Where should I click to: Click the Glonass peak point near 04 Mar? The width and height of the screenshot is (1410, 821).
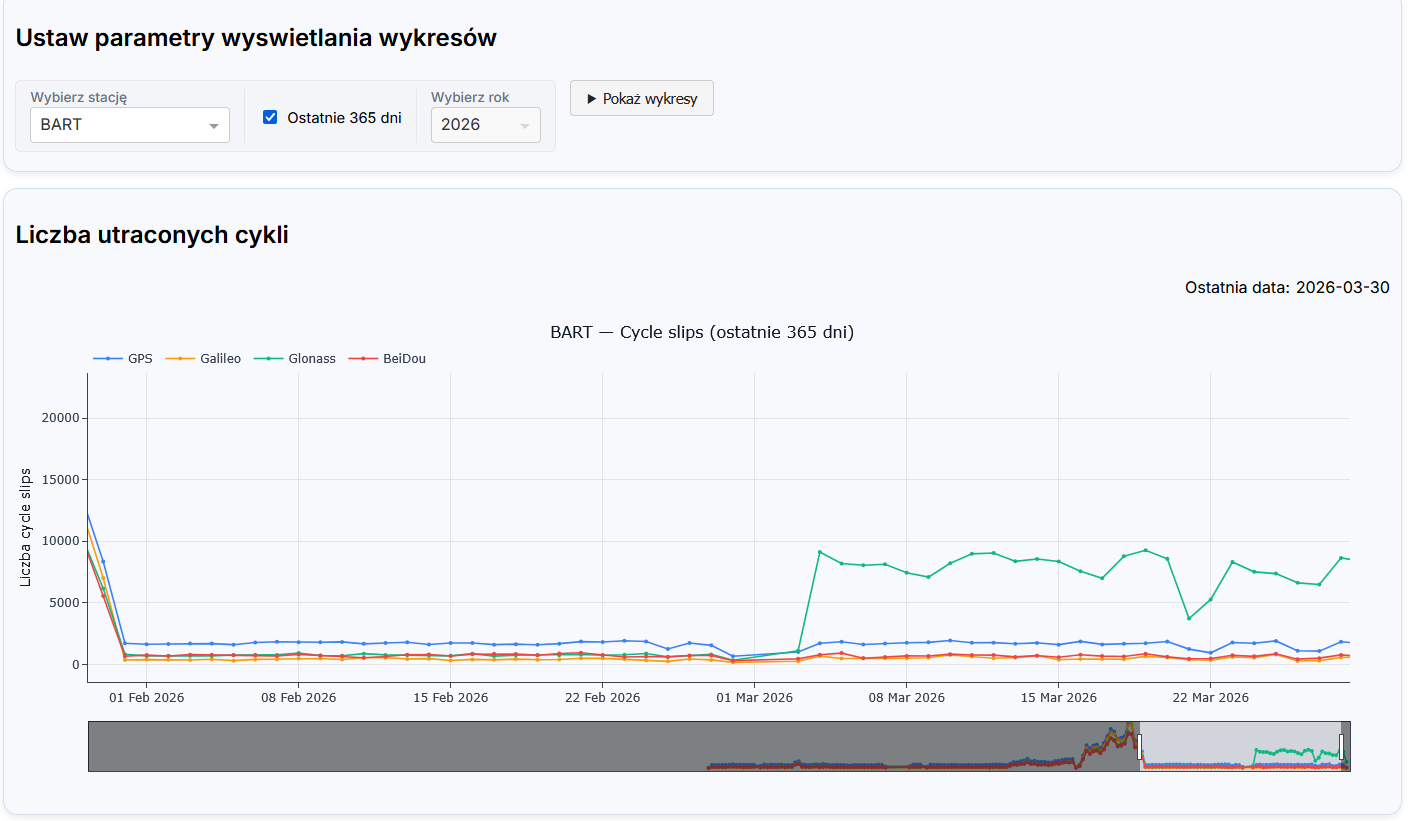[x=820, y=552]
